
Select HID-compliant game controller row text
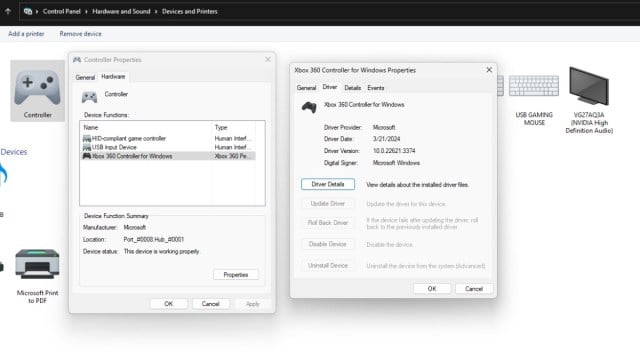click(x=129, y=138)
